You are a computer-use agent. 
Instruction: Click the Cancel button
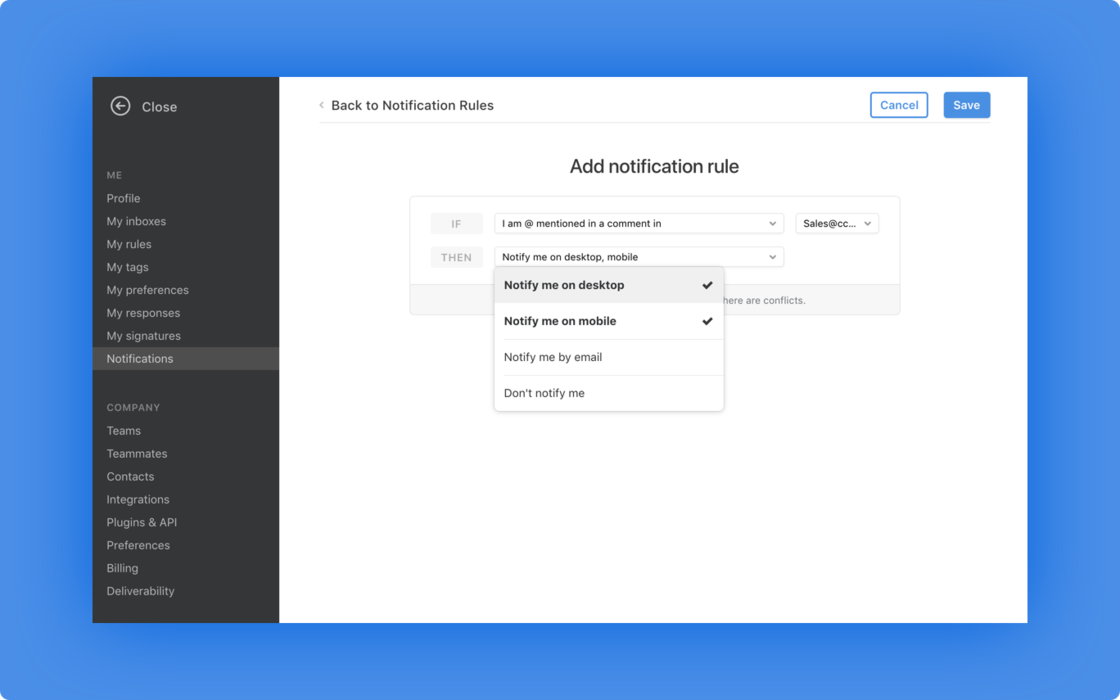coord(899,105)
